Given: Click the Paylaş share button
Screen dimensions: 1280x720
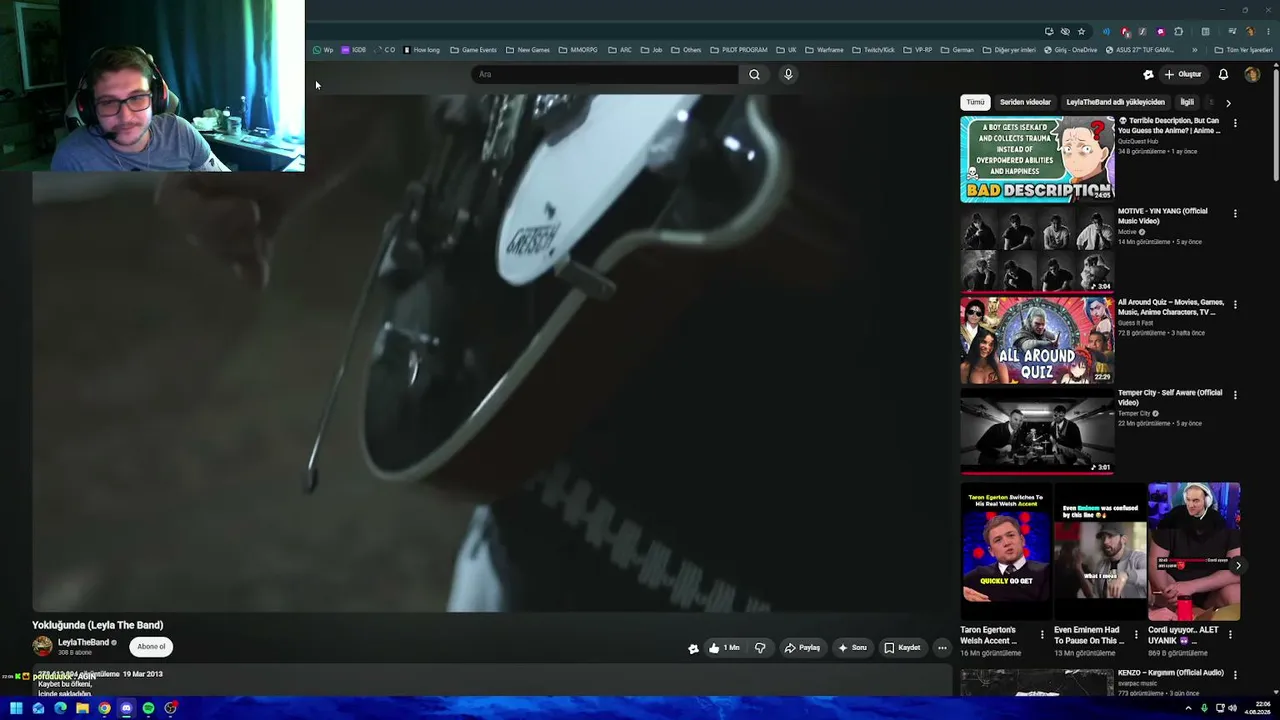Looking at the screenshot, I should (x=802, y=648).
